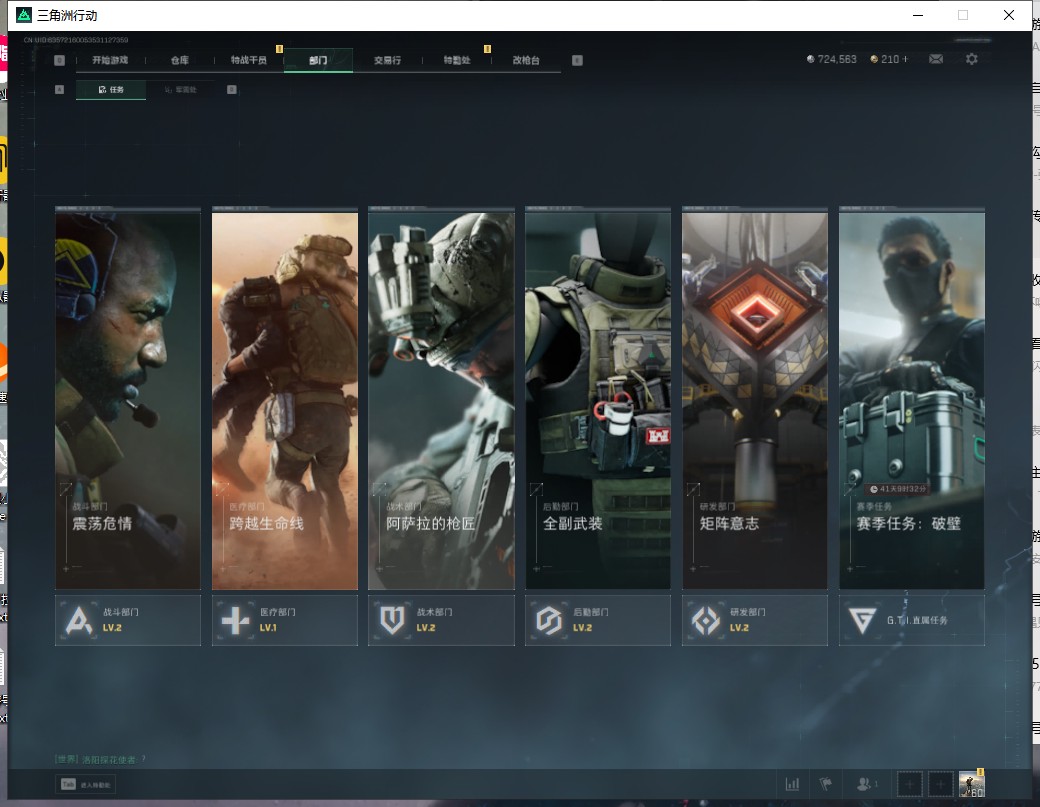Image resolution: width=1040 pixels, height=807 pixels.
Task: Click the 724,563 currency amount
Action: tap(837, 59)
